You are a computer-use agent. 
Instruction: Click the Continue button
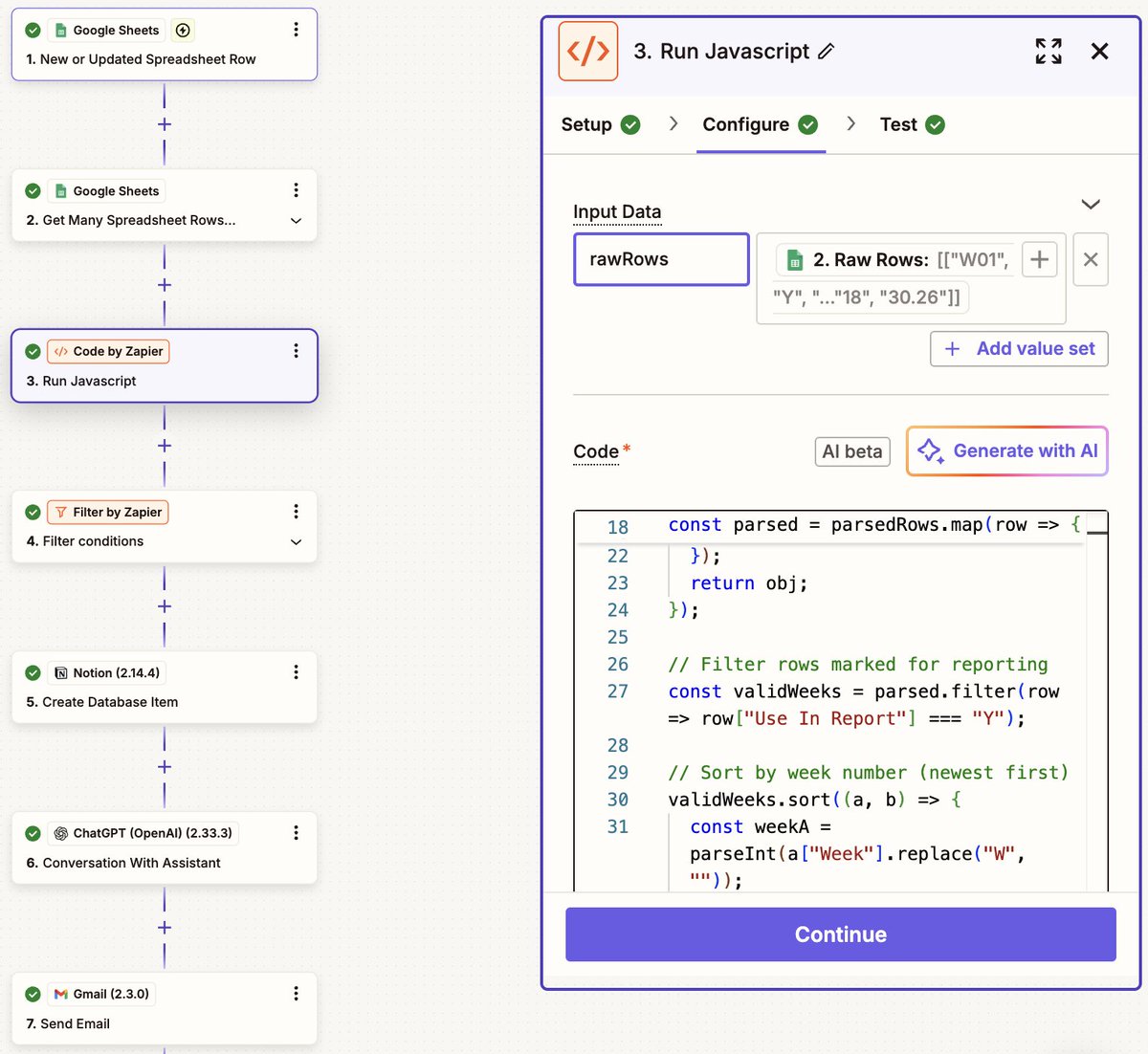pos(841,934)
